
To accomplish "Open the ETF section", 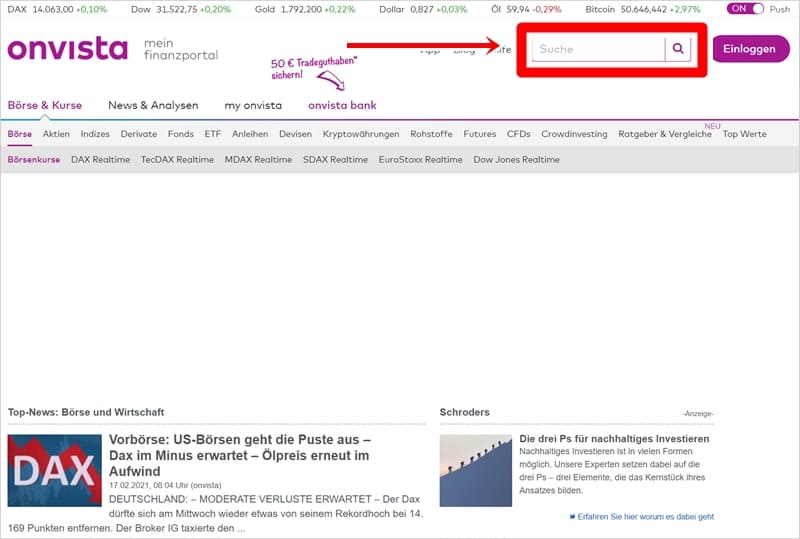I will (213, 134).
